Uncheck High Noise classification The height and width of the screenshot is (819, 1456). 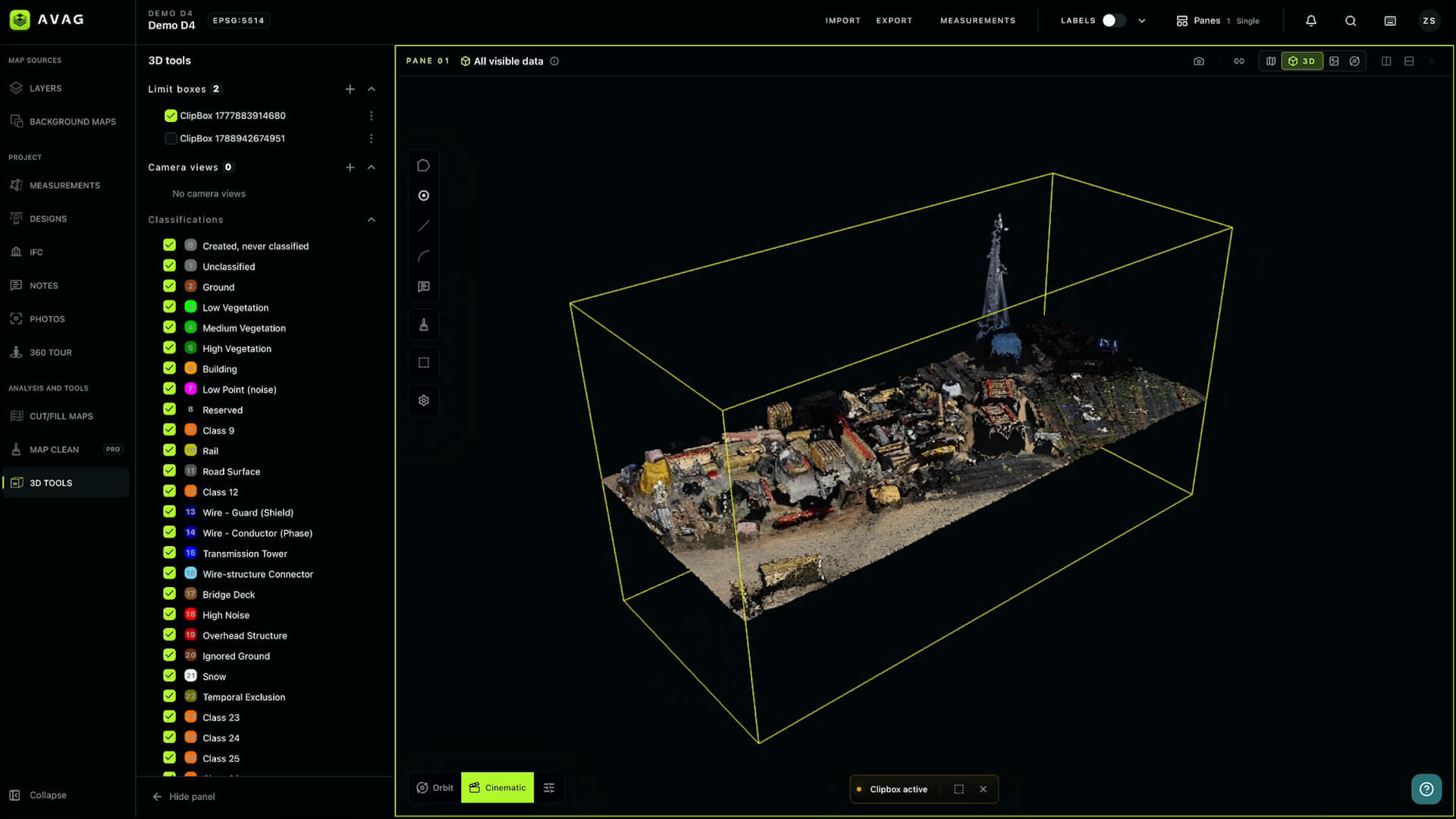[x=169, y=614]
